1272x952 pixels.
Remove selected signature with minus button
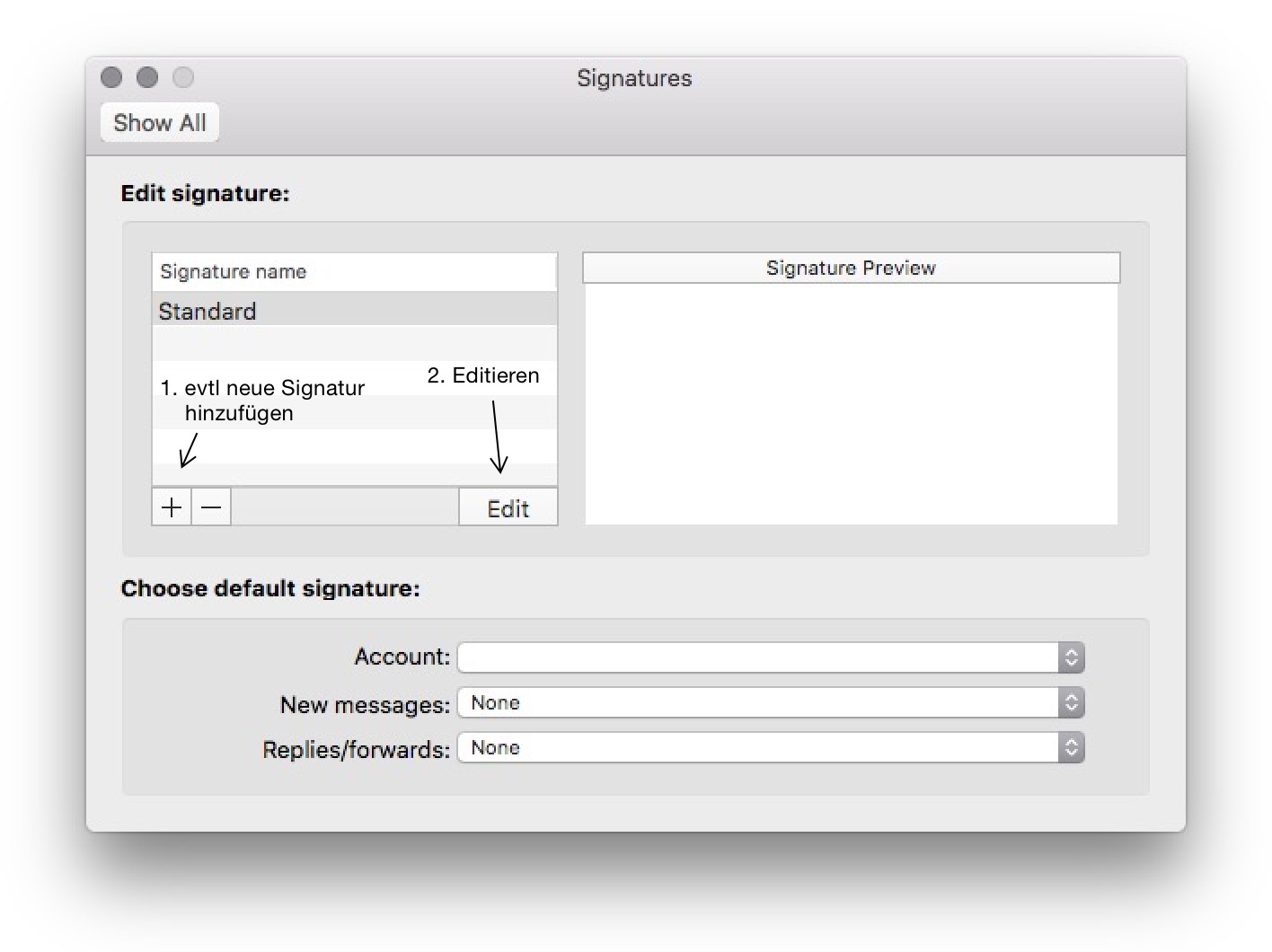(x=211, y=507)
